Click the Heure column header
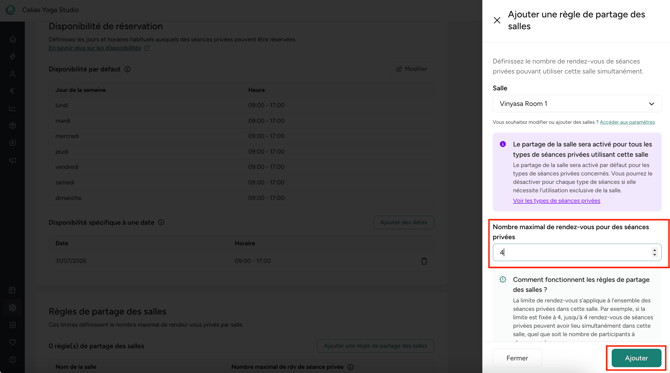This screenshot has width=670, height=373. tap(256, 90)
